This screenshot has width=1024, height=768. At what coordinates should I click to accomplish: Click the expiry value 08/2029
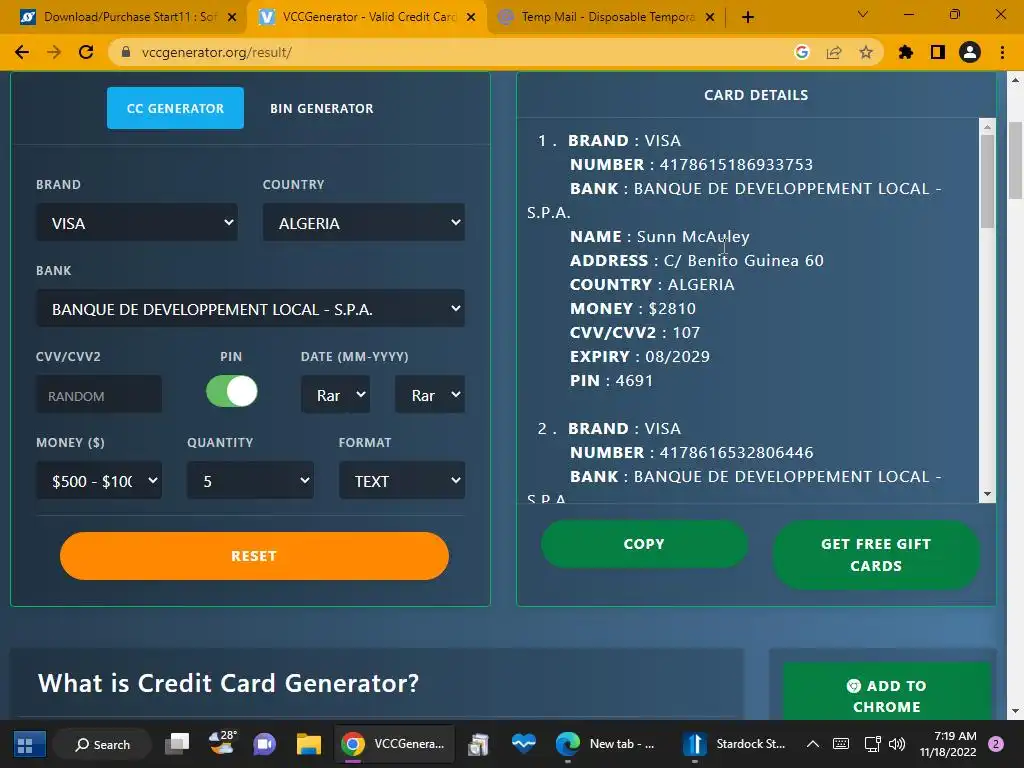coord(677,357)
